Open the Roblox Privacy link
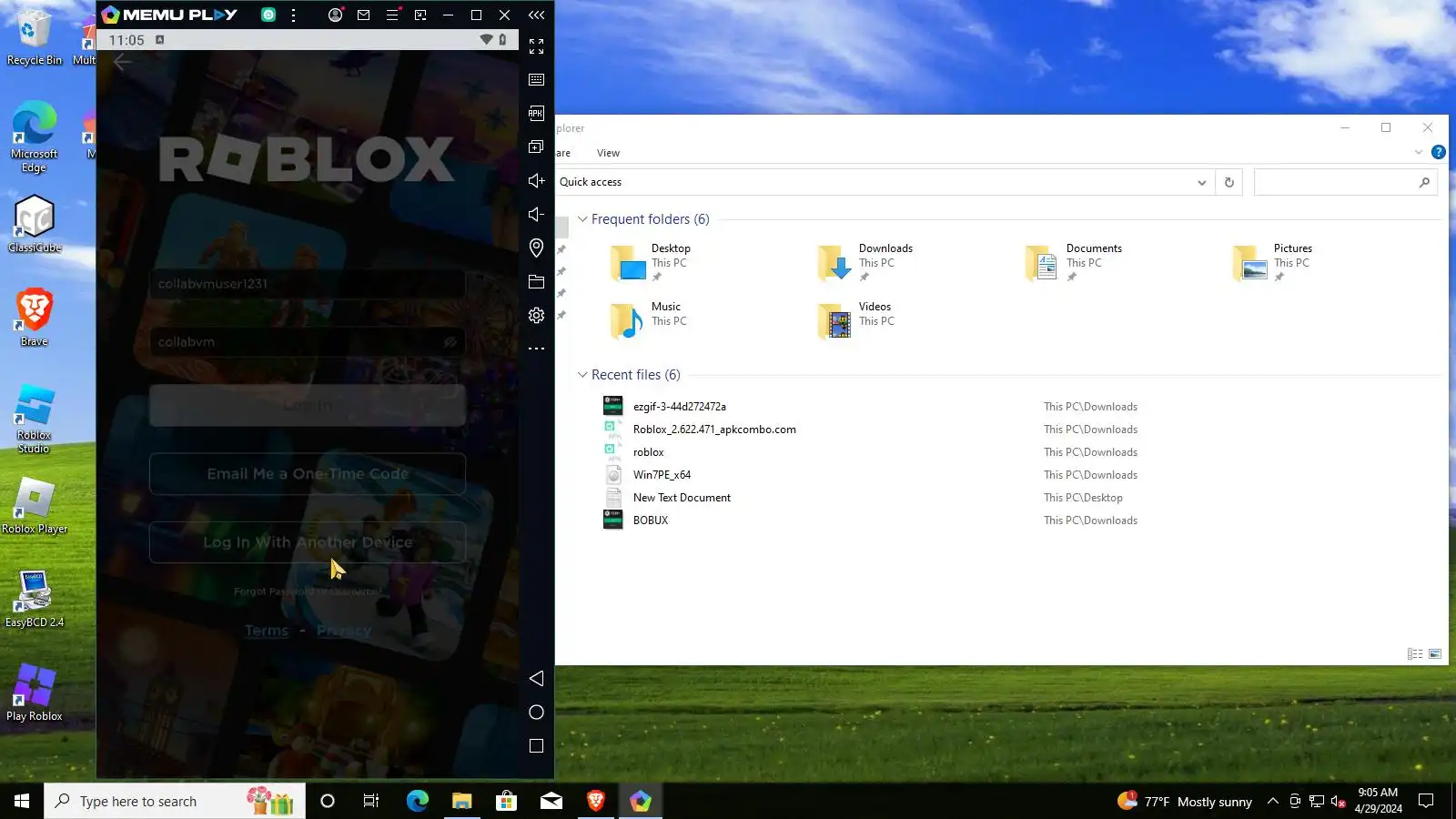 (x=344, y=631)
